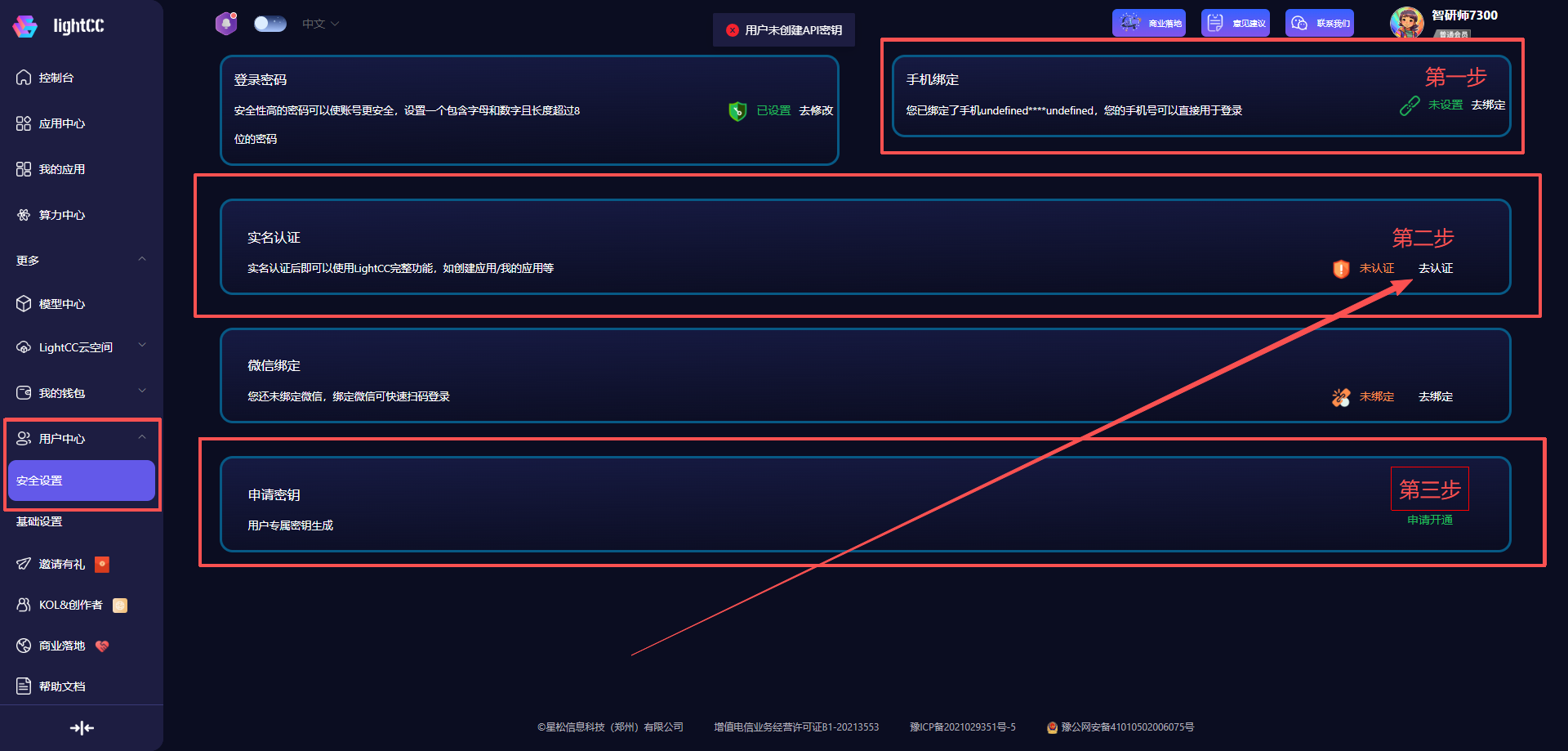Screen dimensions: 1568x751
Task: Click 申请开通 to apply for key
Action: tap(1429, 520)
